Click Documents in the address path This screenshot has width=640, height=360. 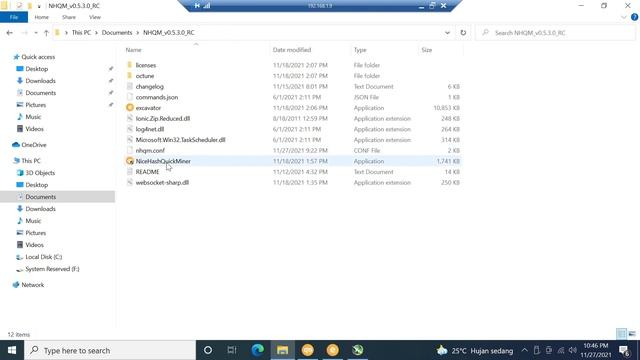point(117,33)
